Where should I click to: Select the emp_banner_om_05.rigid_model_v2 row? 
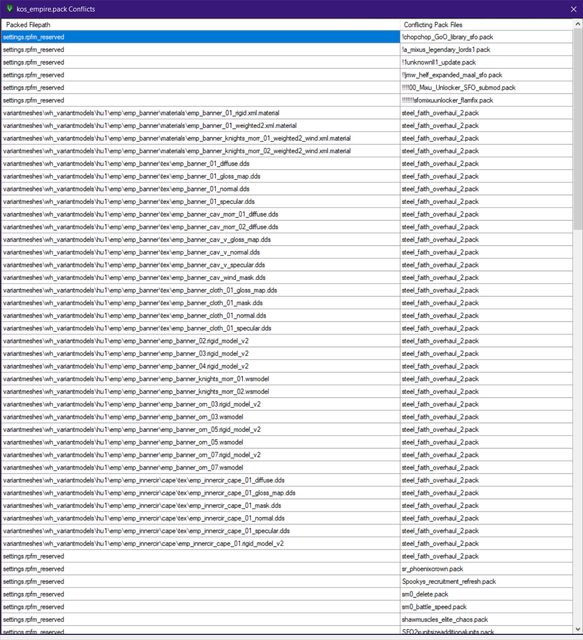(x=200, y=429)
